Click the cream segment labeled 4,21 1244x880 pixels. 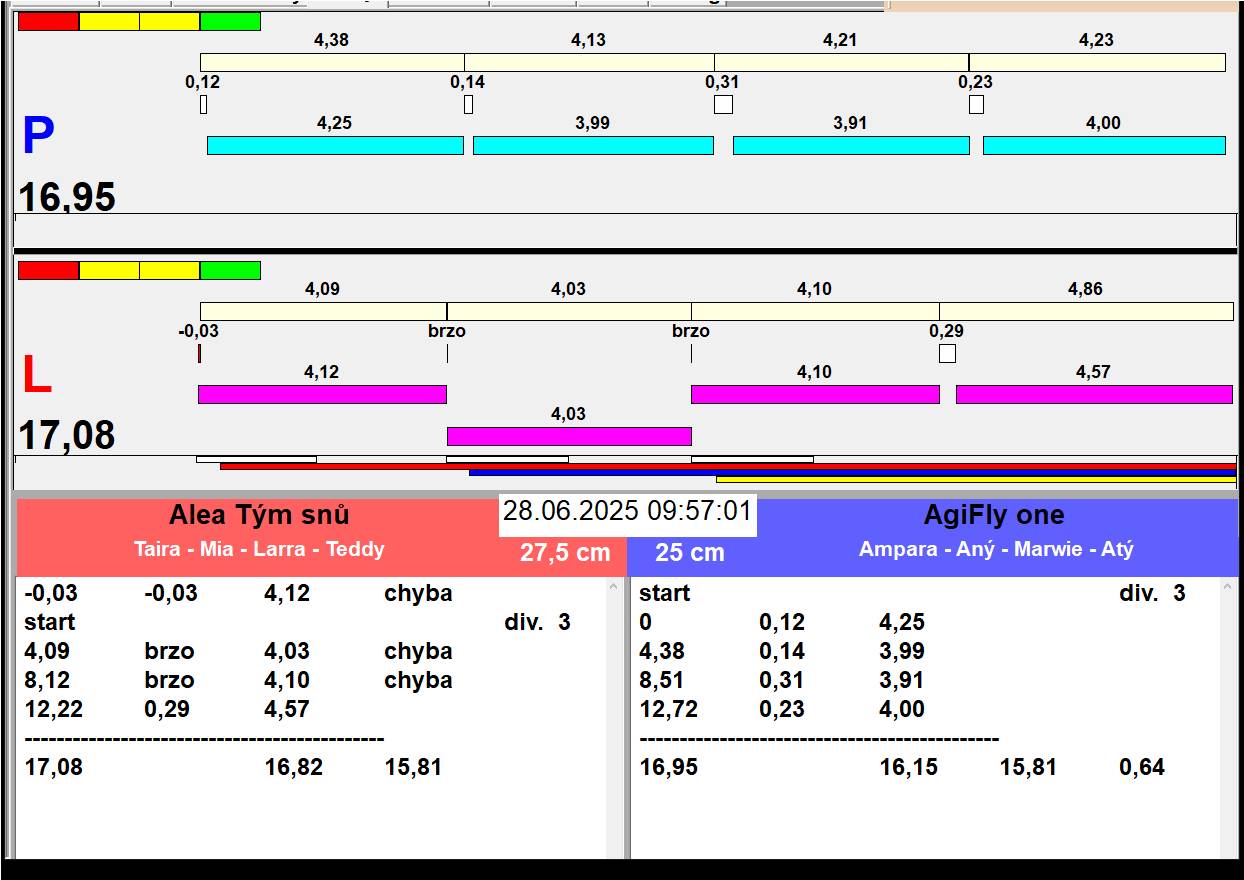tap(841, 62)
